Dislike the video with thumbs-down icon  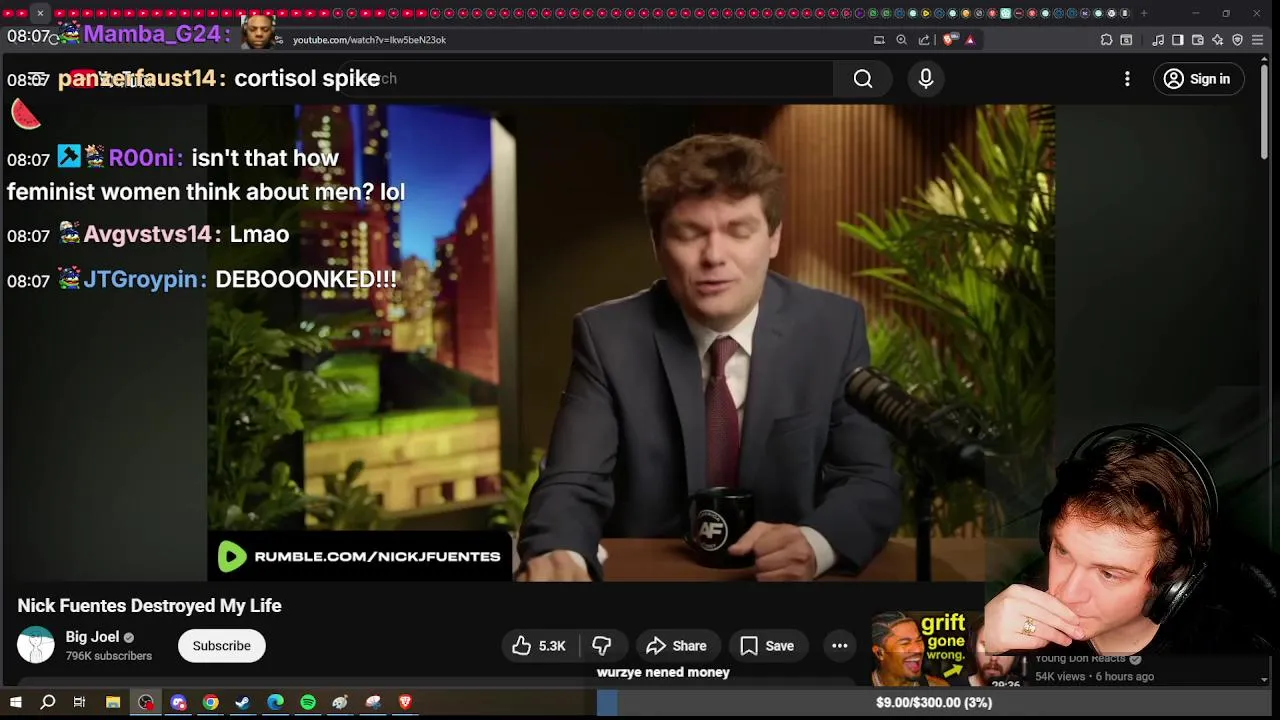602,646
